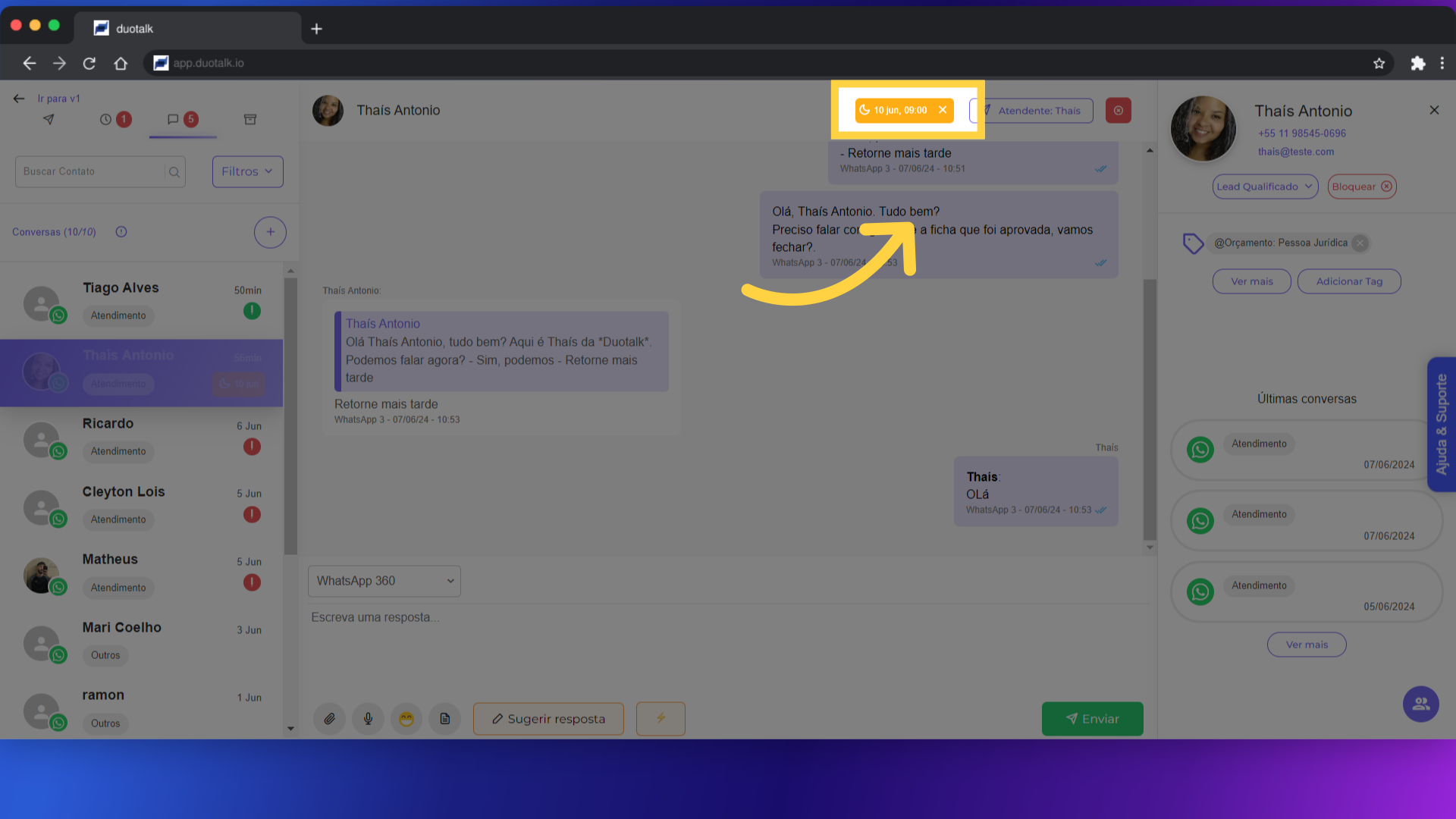Expand the WhatsApp 360 channel selector
1456x819 pixels.
point(384,581)
